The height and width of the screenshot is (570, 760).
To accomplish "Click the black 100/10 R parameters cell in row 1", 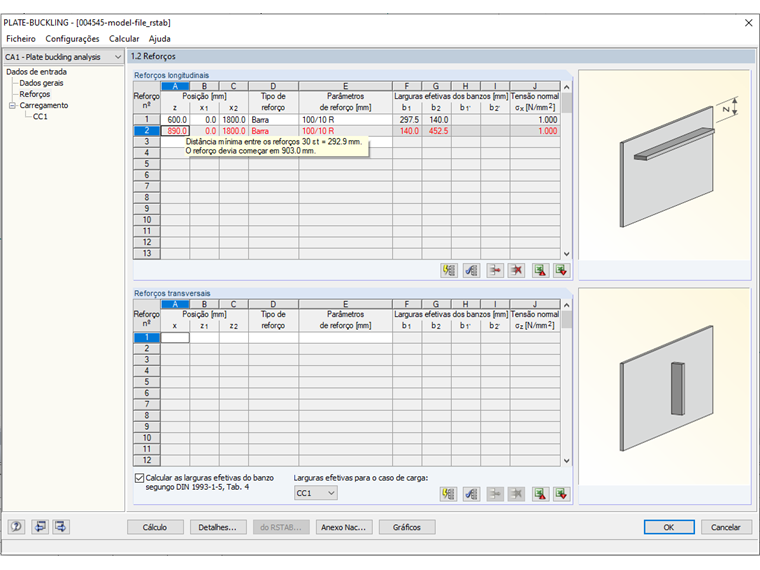I will 346,120.
